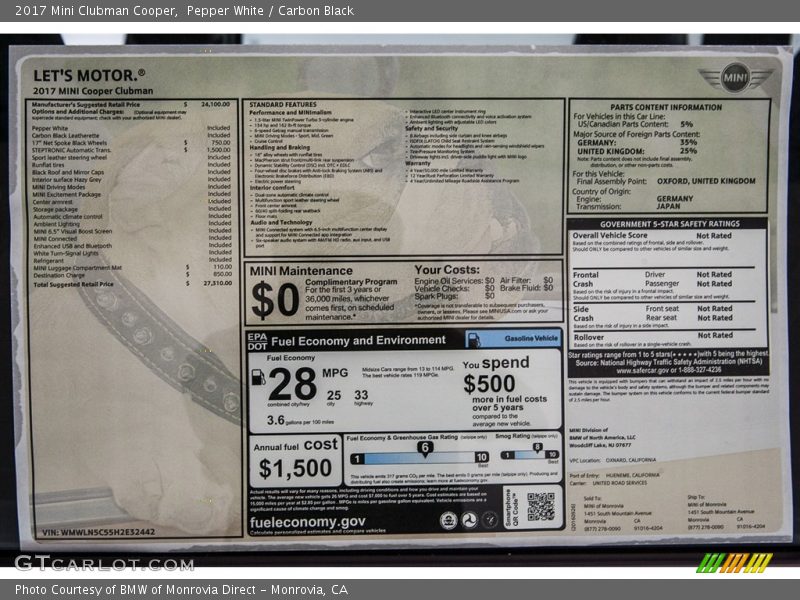Click 'UNITED KINGDOM: 25%' parts line
800x600 pixels.
pos(637,151)
